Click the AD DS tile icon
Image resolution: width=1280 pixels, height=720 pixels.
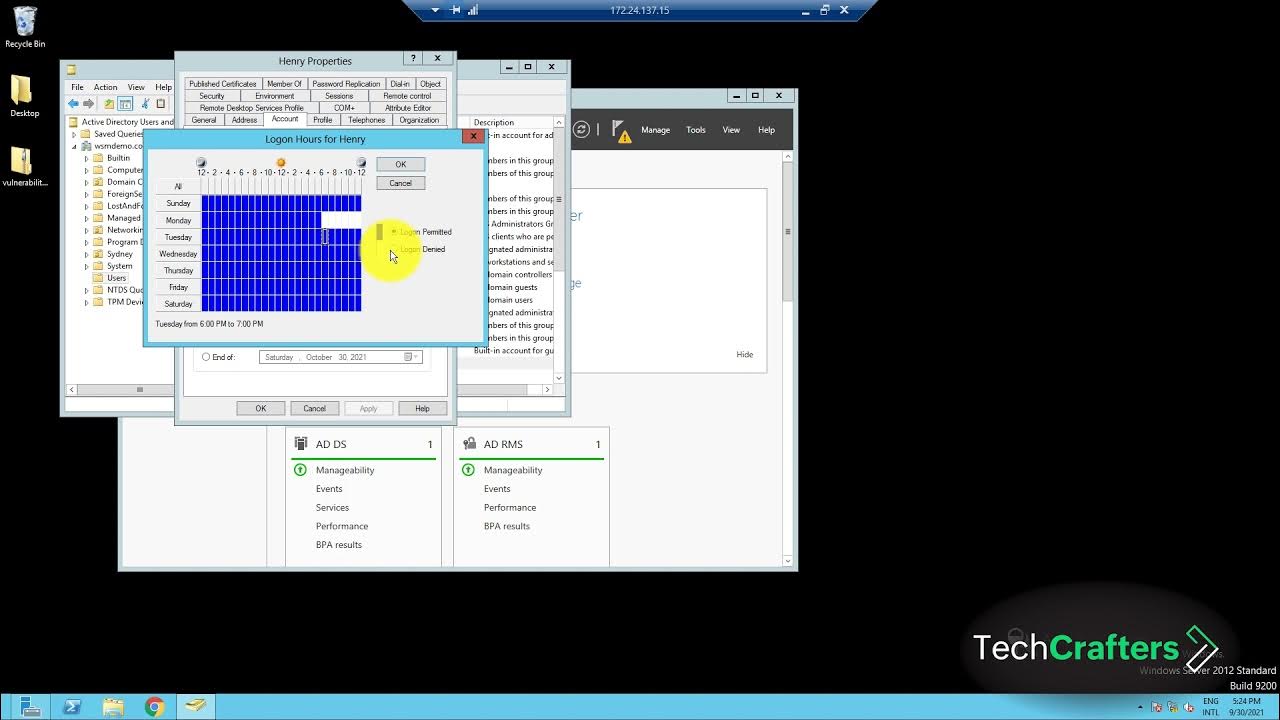(301, 444)
